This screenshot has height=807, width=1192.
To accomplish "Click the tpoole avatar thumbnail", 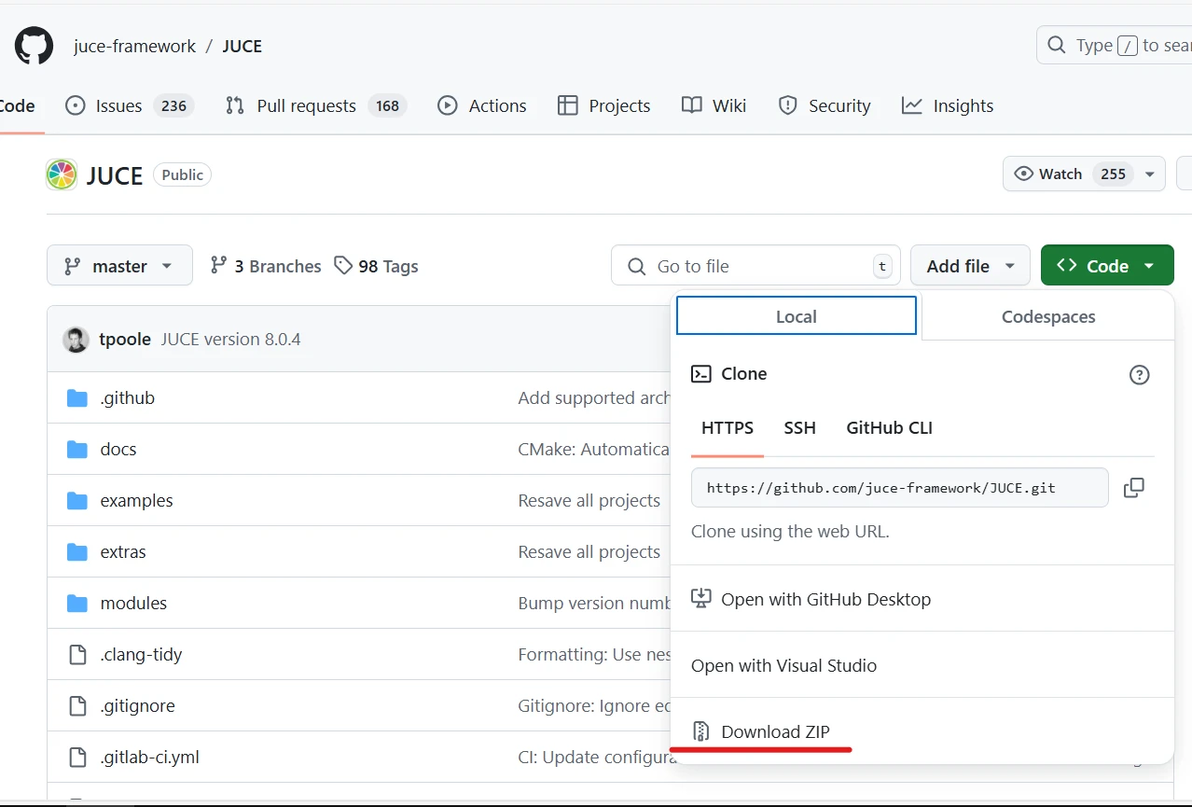I will click(76, 340).
